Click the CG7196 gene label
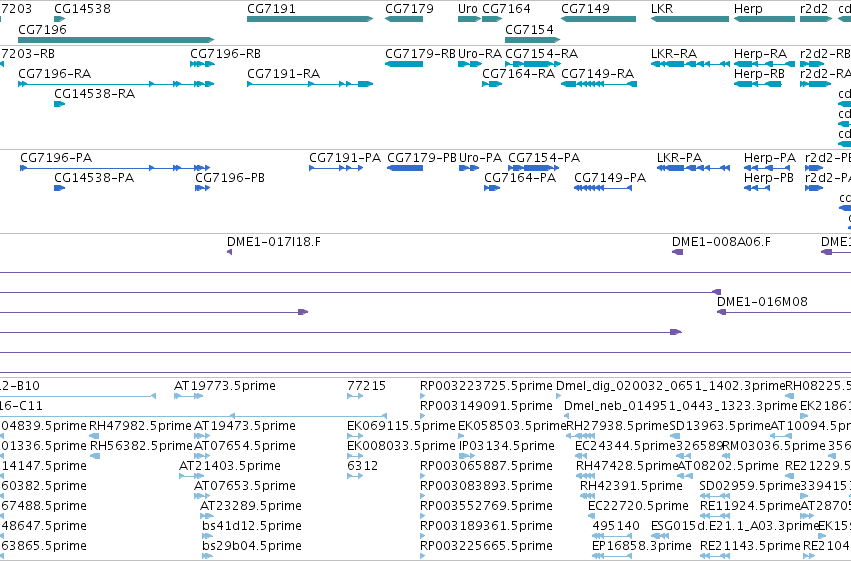This screenshot has width=851, height=561. 42,29
